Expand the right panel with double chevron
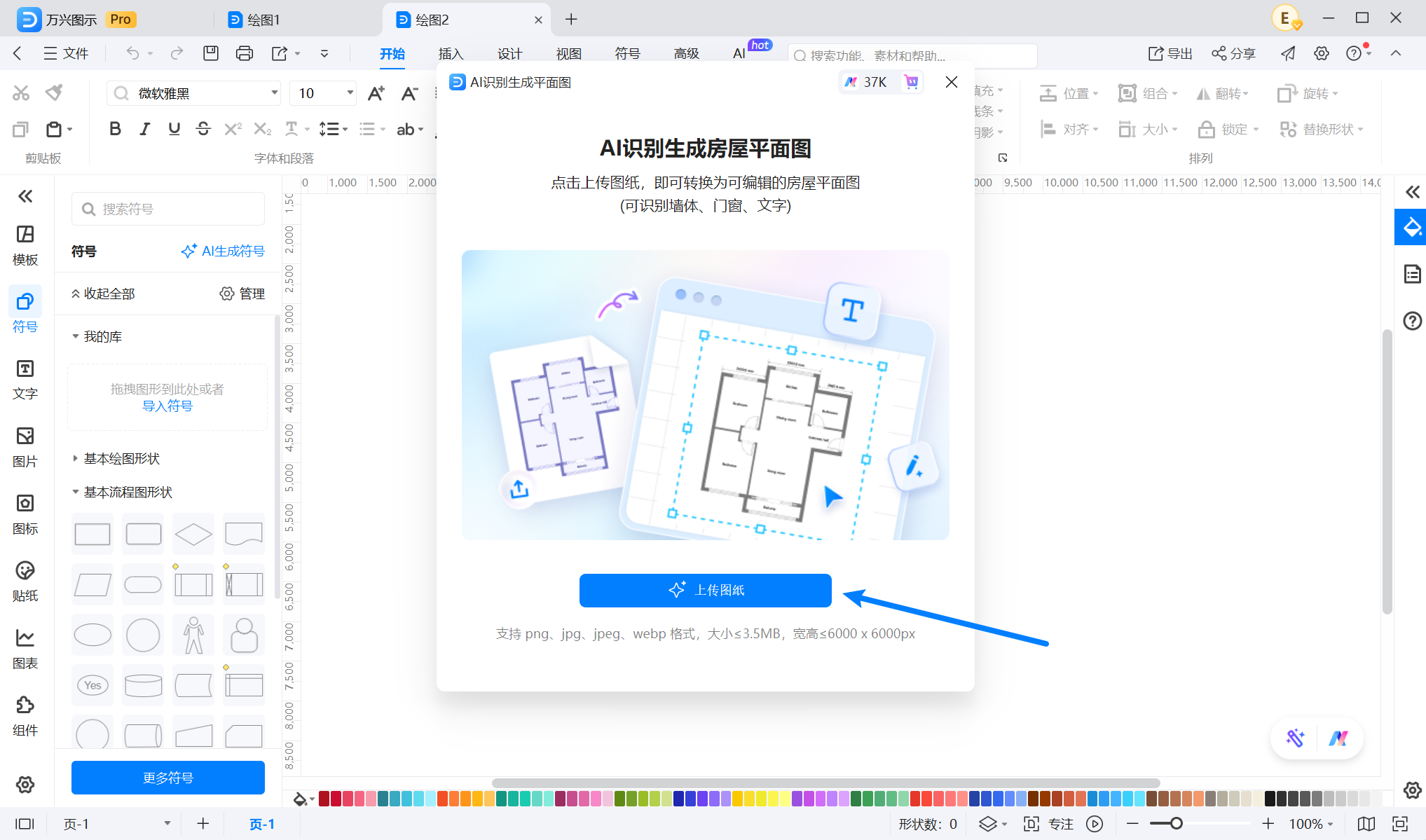Image resolution: width=1426 pixels, height=840 pixels. [x=1413, y=192]
